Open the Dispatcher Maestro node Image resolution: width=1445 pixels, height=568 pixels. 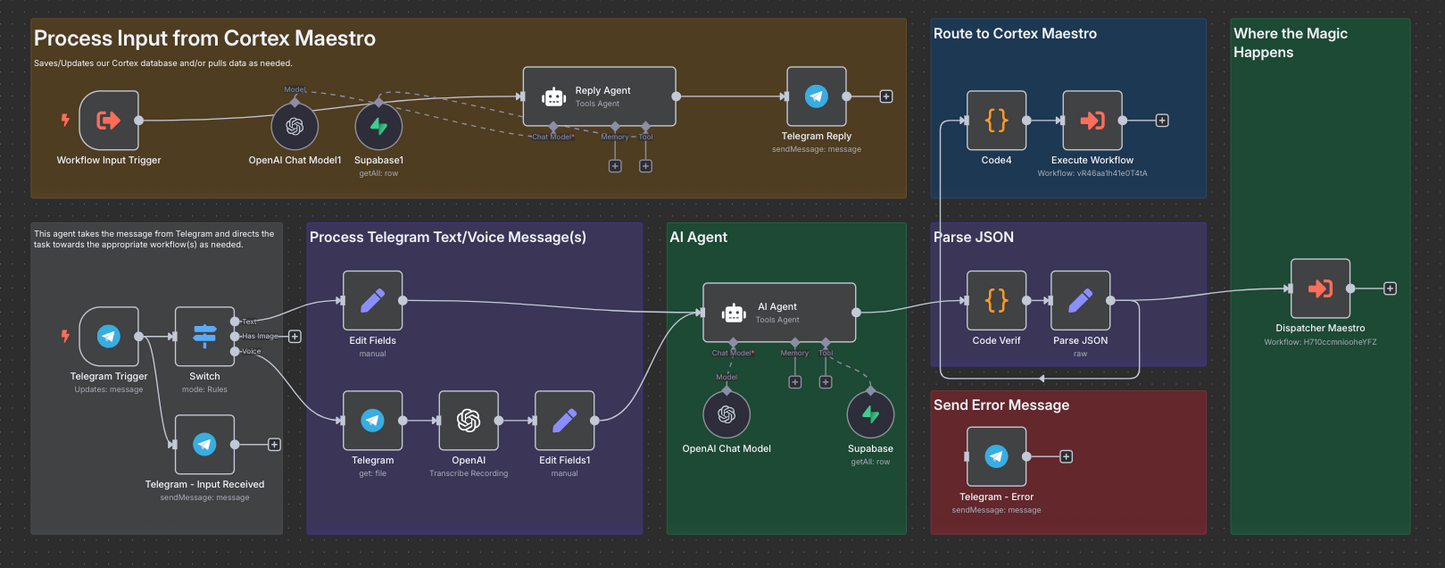tap(1320, 289)
